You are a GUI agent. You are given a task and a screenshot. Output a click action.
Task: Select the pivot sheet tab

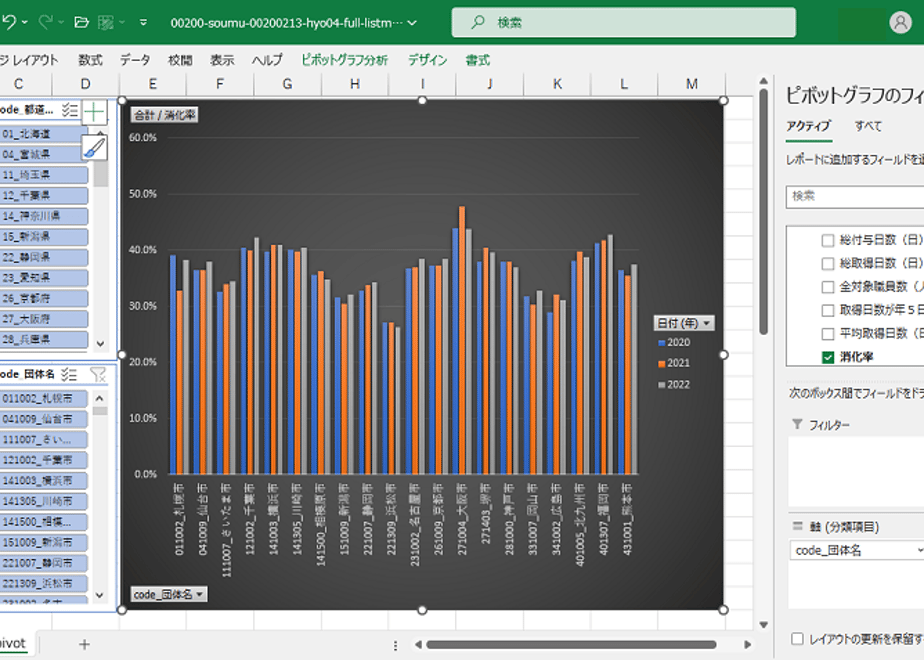pos(14,644)
